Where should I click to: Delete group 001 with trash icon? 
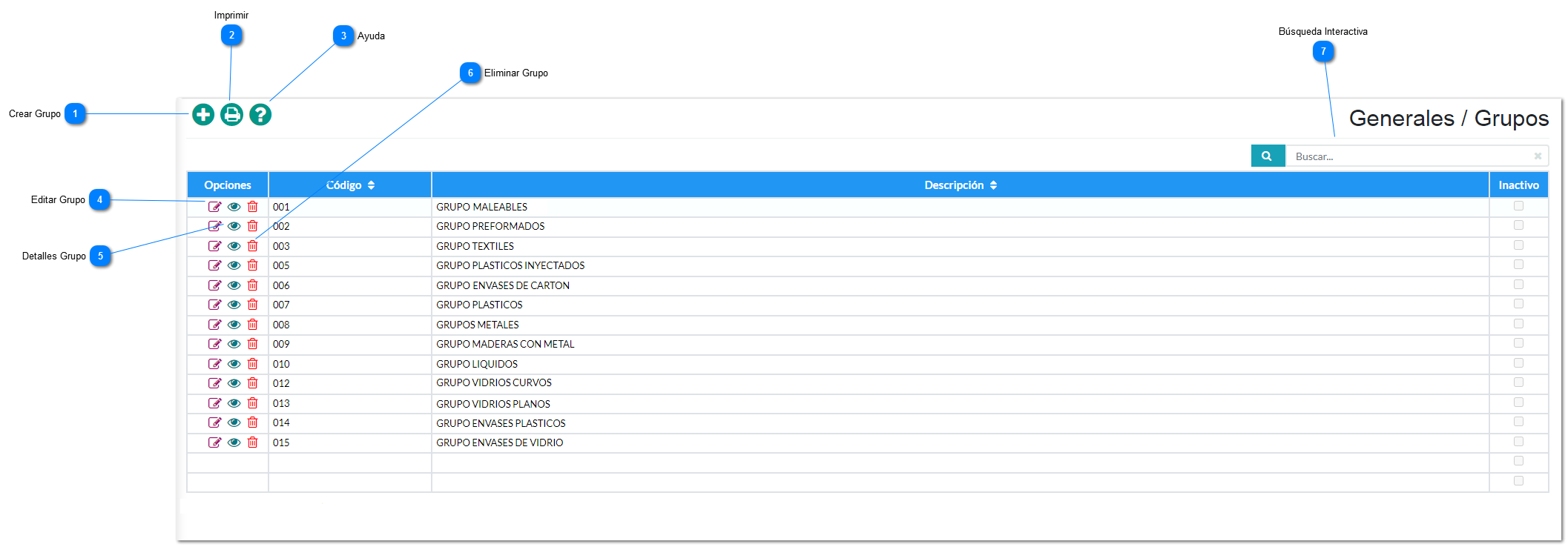pyautogui.click(x=252, y=207)
